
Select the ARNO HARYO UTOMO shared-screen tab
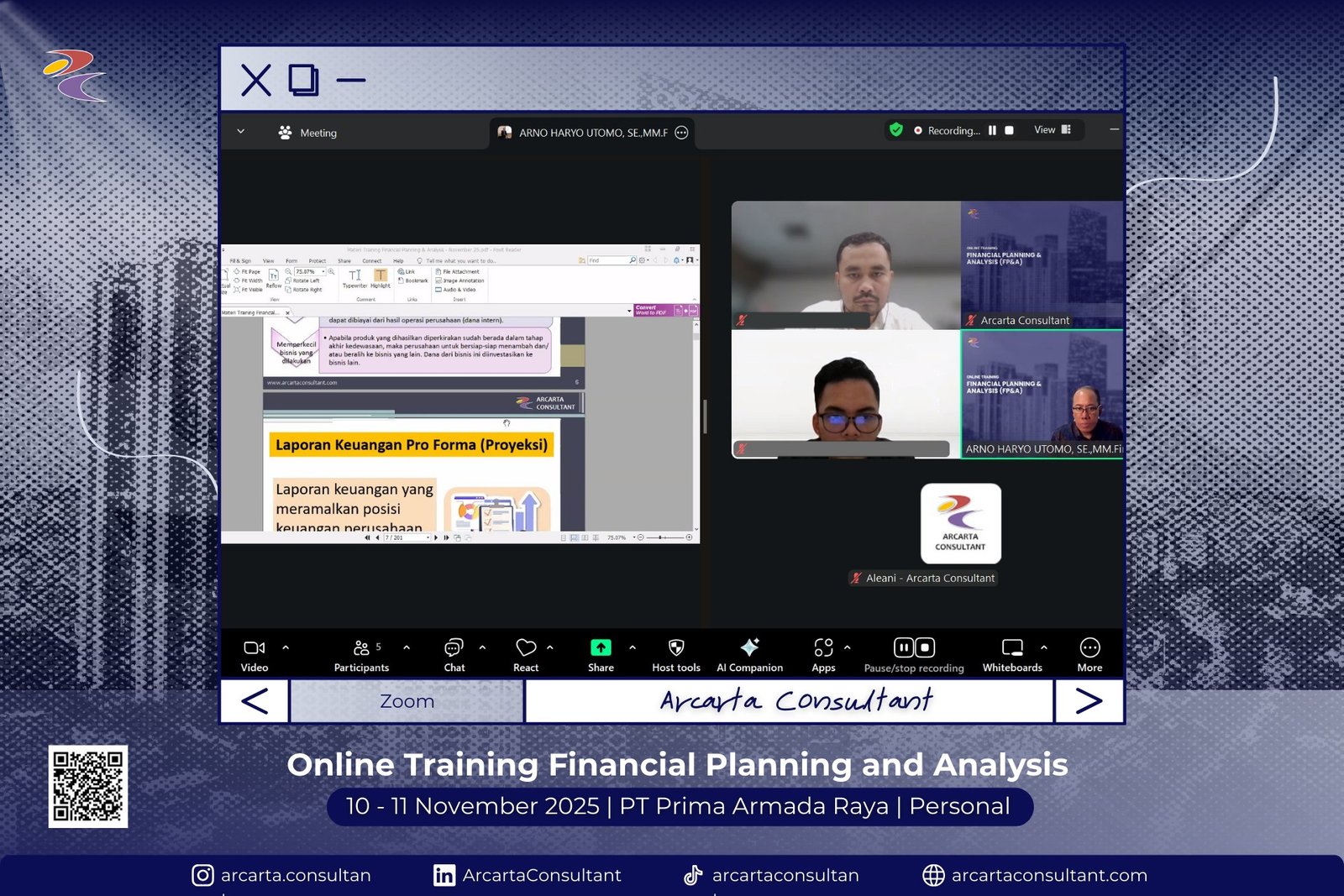click(592, 133)
